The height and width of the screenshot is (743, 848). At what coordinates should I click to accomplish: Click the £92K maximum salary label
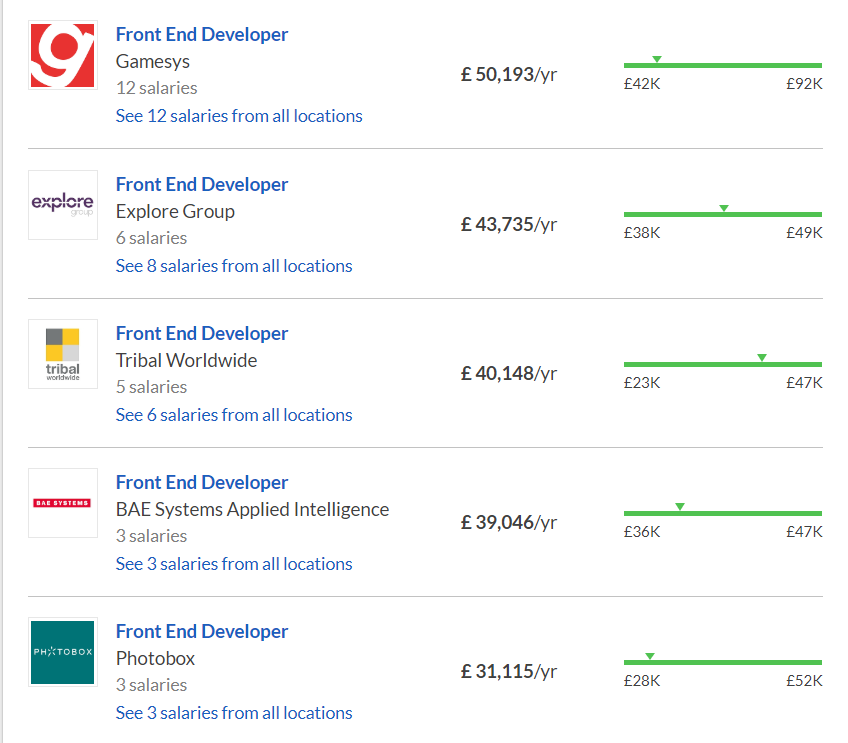(804, 84)
